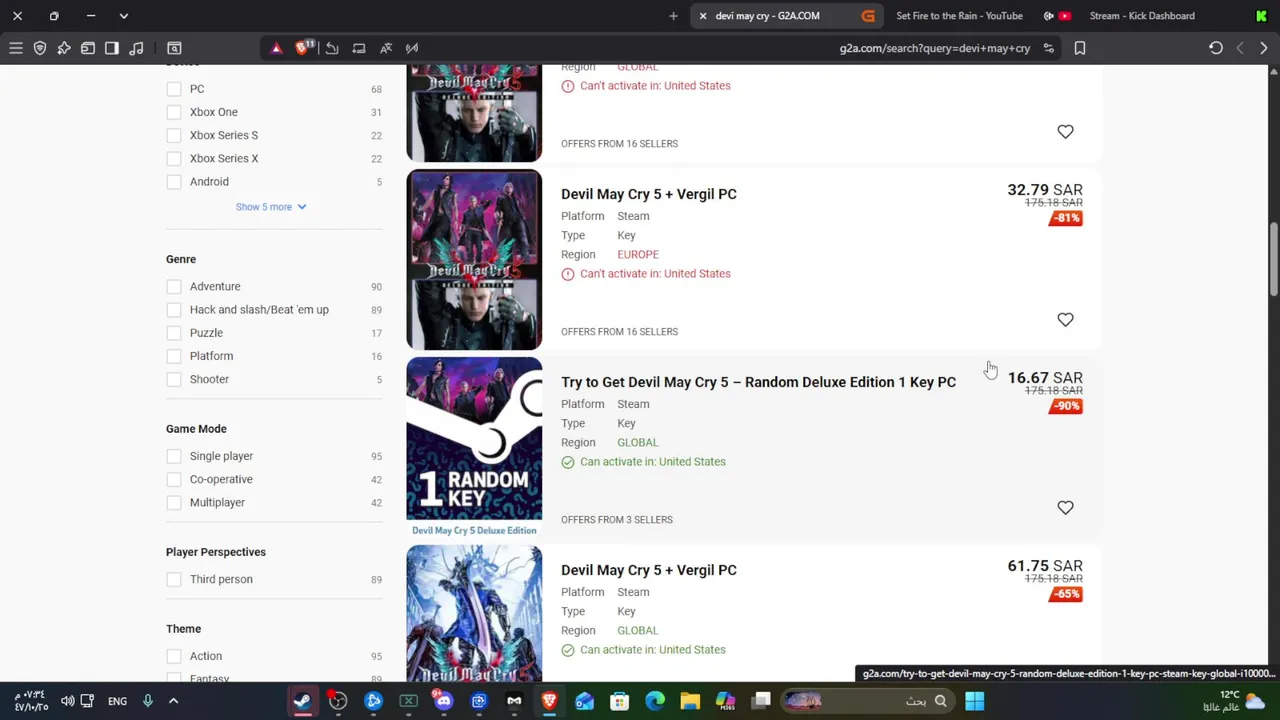Check the Action theme filter
This screenshot has height=720, width=1280.
(x=174, y=656)
